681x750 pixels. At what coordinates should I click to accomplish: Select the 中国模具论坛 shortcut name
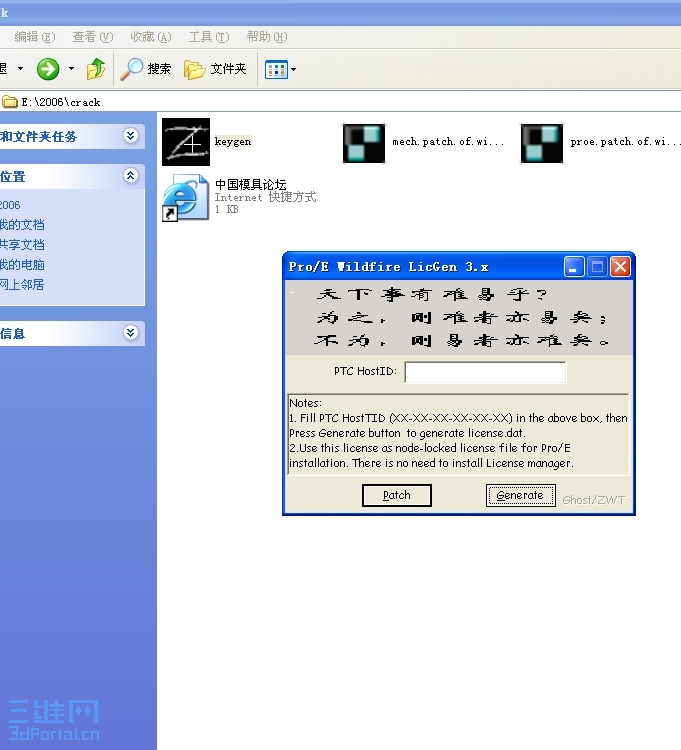point(251,184)
